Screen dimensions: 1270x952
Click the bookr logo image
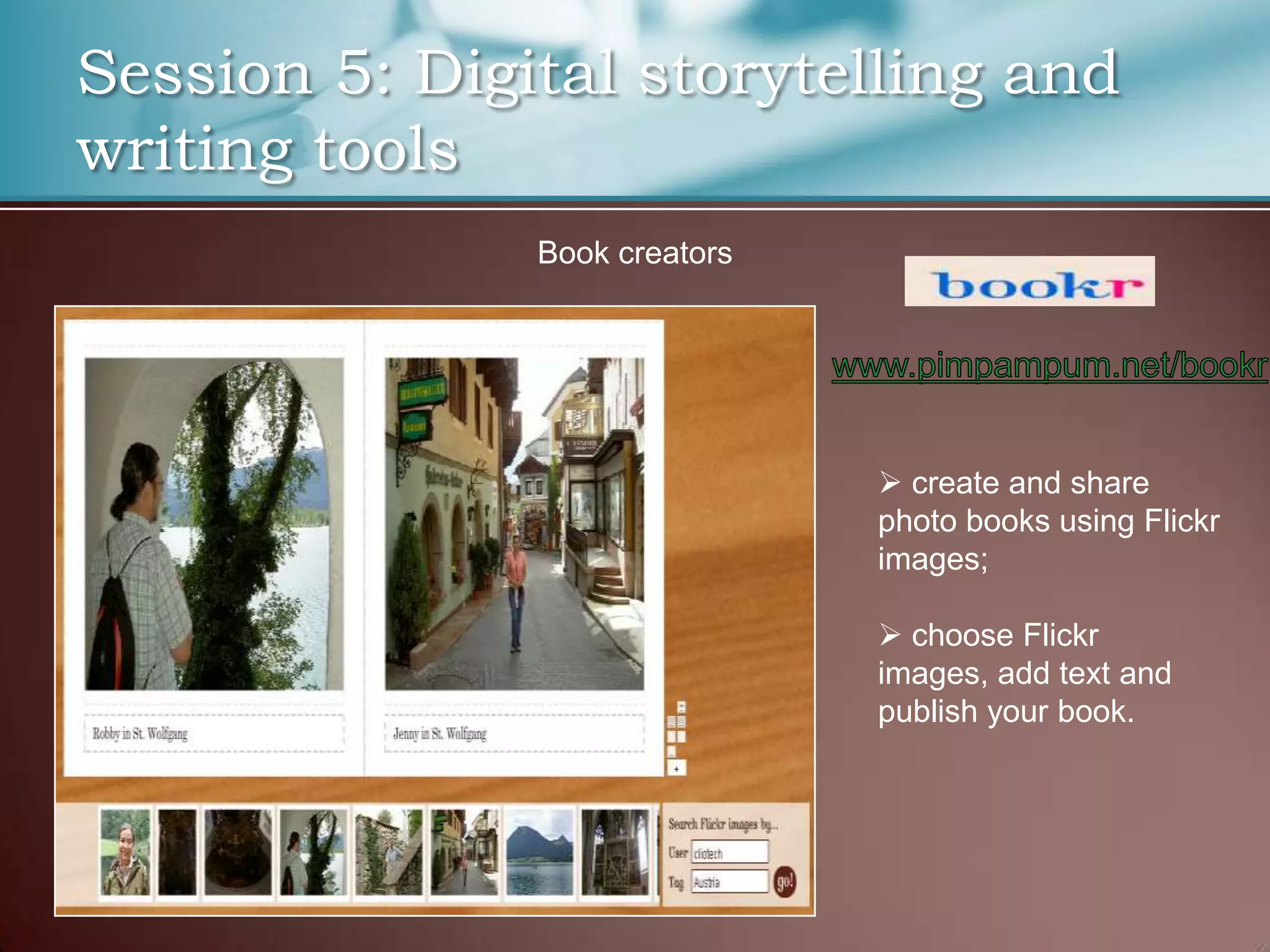coord(1029,281)
